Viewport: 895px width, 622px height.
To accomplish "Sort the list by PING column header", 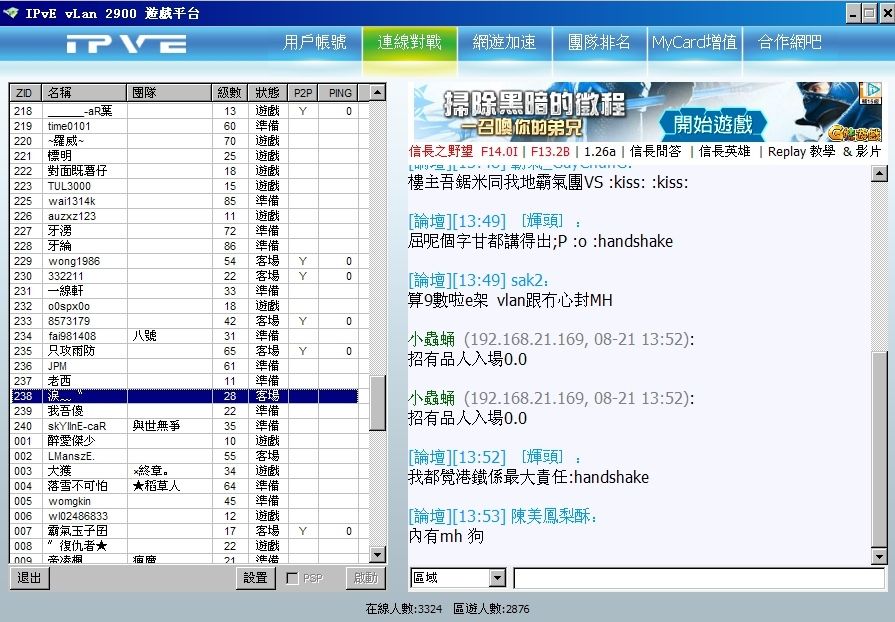I will 340,93.
